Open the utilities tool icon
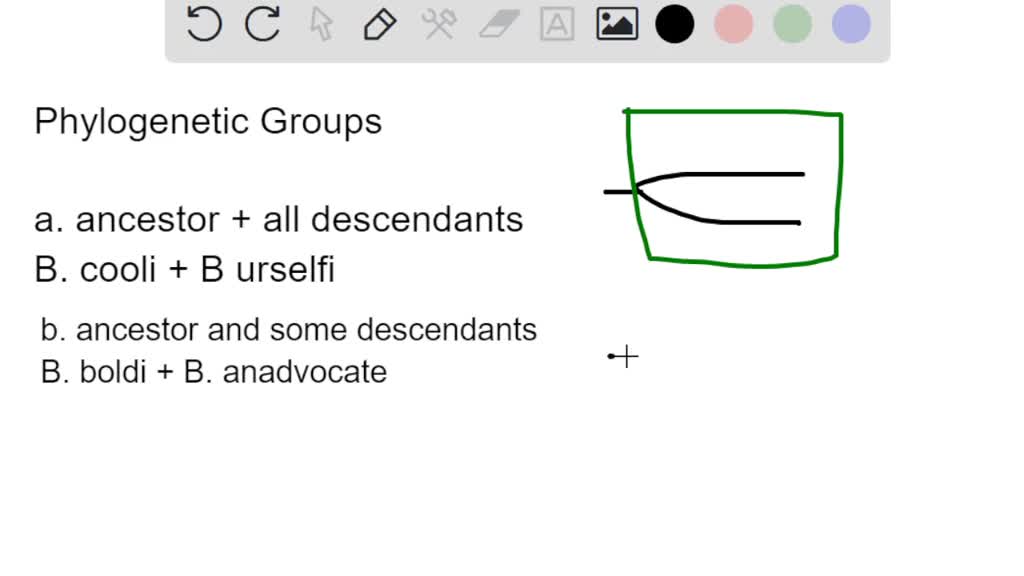 coord(439,24)
